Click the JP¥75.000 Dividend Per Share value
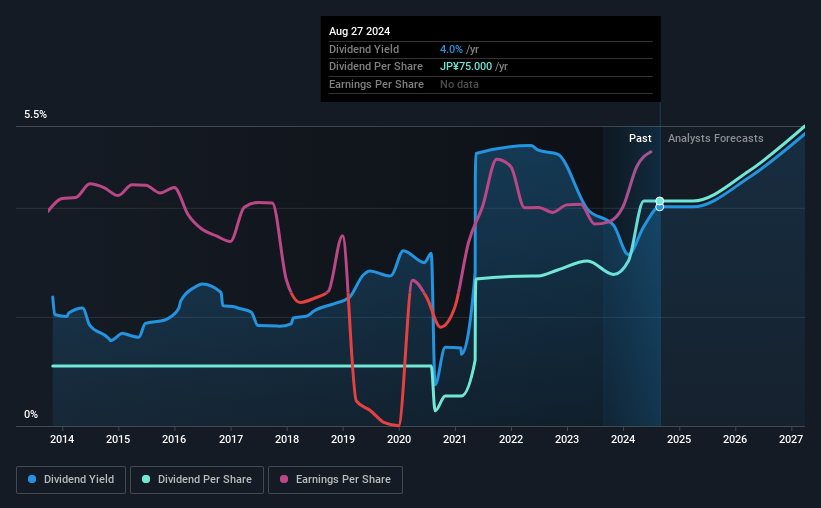This screenshot has height=508, width=821. pos(466,67)
